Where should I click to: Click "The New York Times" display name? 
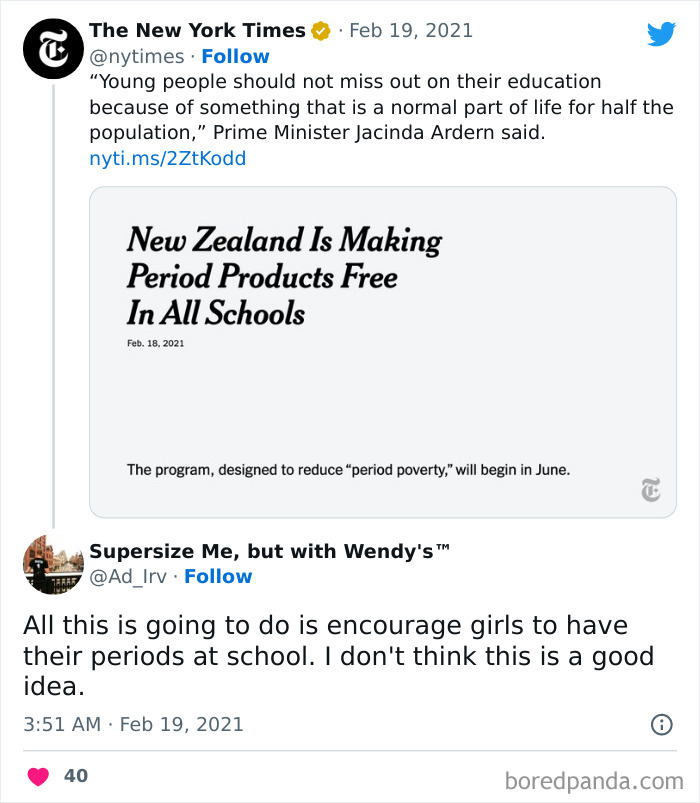pos(196,32)
